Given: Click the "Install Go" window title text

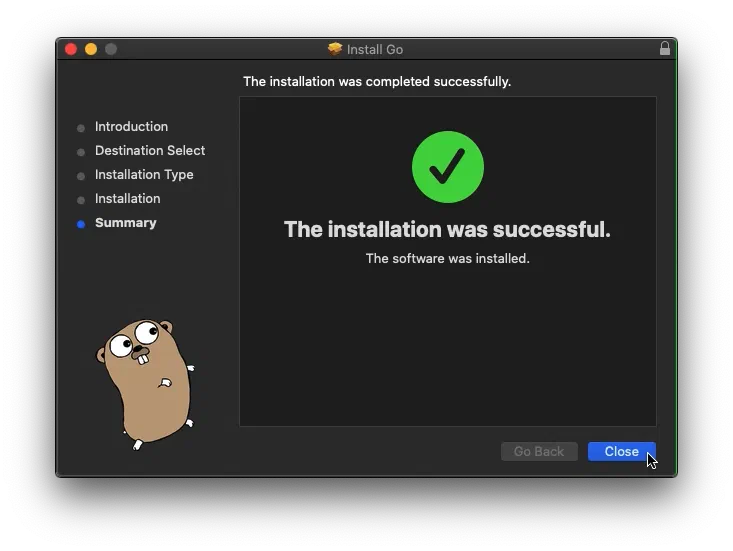Looking at the screenshot, I should coord(375,49).
